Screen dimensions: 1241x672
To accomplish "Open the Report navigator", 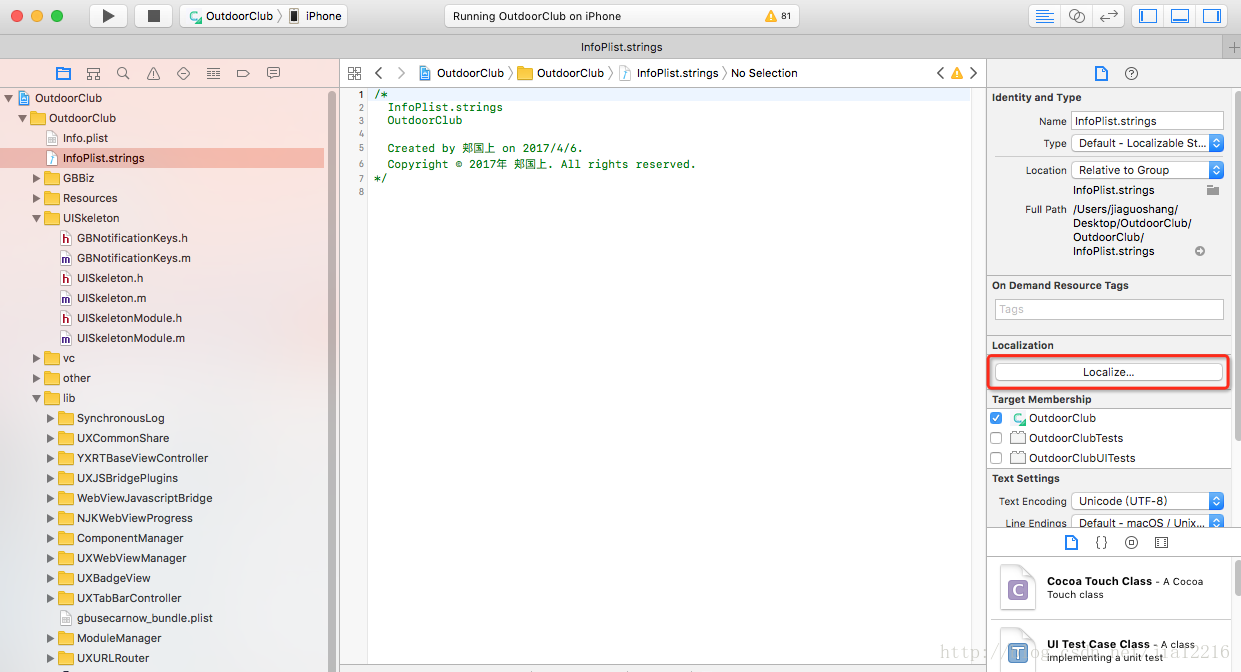I will (x=273, y=73).
